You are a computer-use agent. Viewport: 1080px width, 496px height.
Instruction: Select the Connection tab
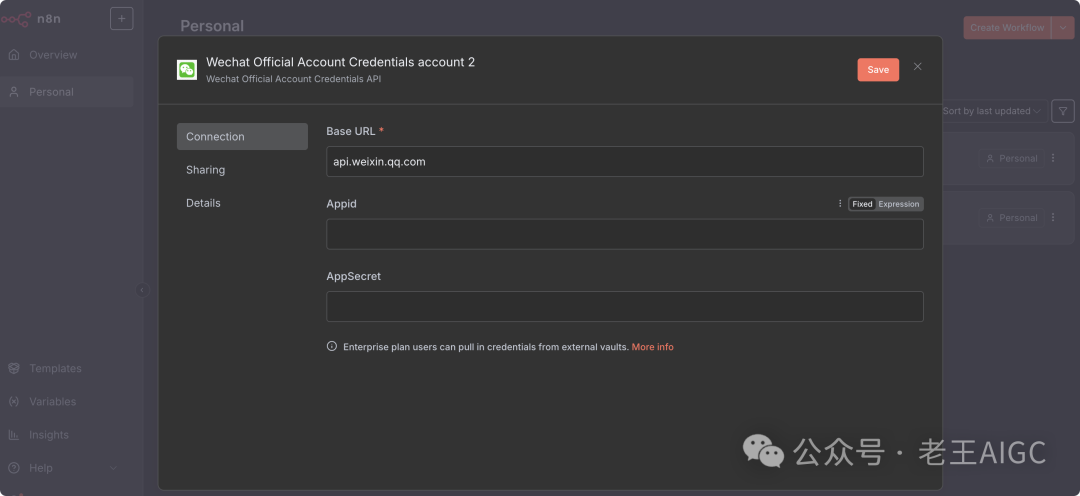[x=242, y=136]
